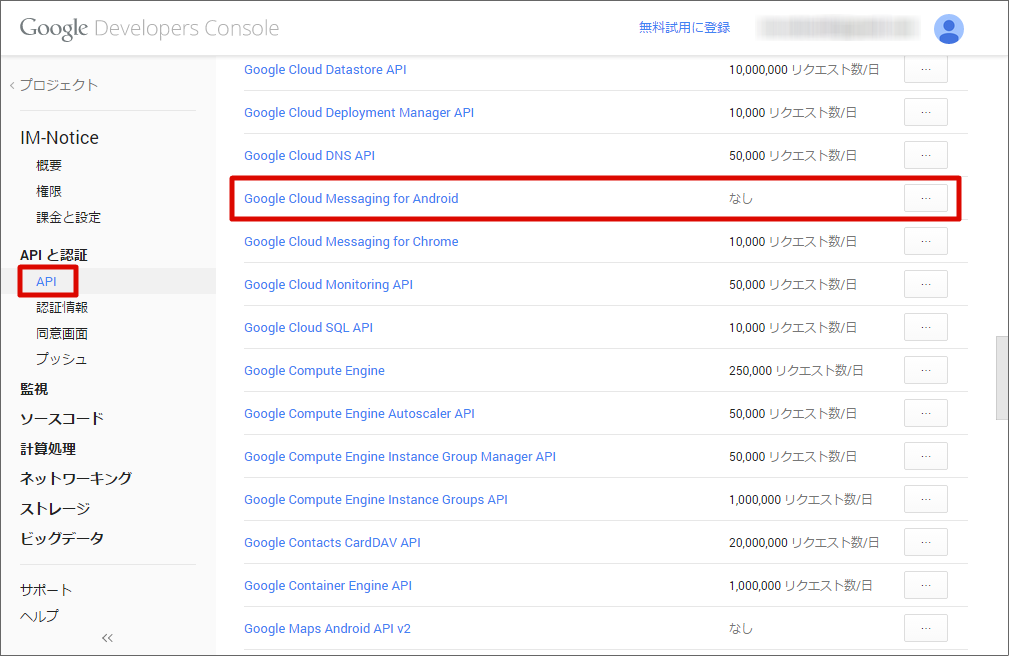Screen dimensions: 1009x656
Task: Click the 250,000 リクエスト数/日 quota text
Action: [796, 371]
